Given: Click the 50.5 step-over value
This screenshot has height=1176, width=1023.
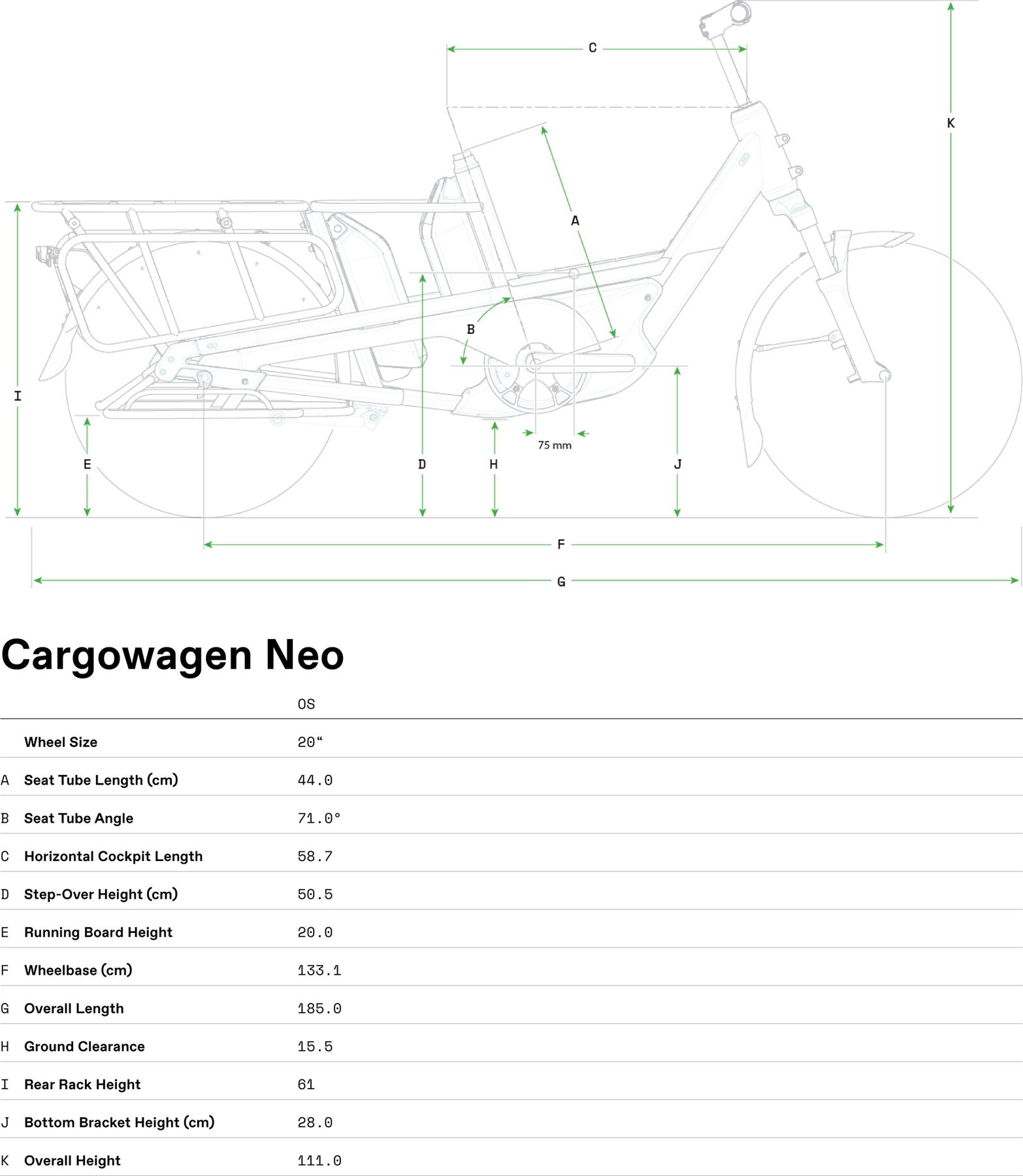Looking at the screenshot, I should (315, 894).
